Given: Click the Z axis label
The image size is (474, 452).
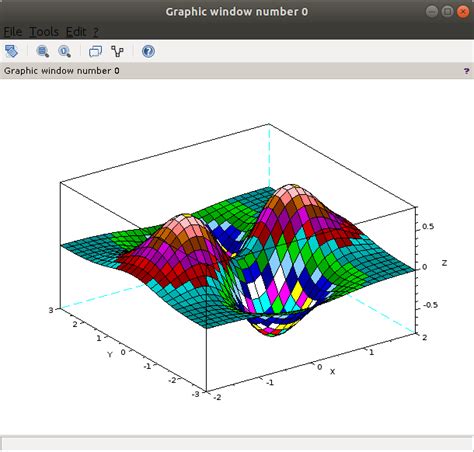Looking at the screenshot, I should pyautogui.click(x=444, y=263).
